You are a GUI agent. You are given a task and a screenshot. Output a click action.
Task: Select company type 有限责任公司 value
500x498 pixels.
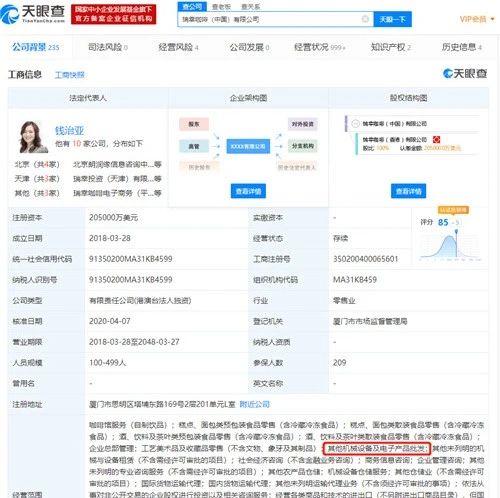click(140, 300)
